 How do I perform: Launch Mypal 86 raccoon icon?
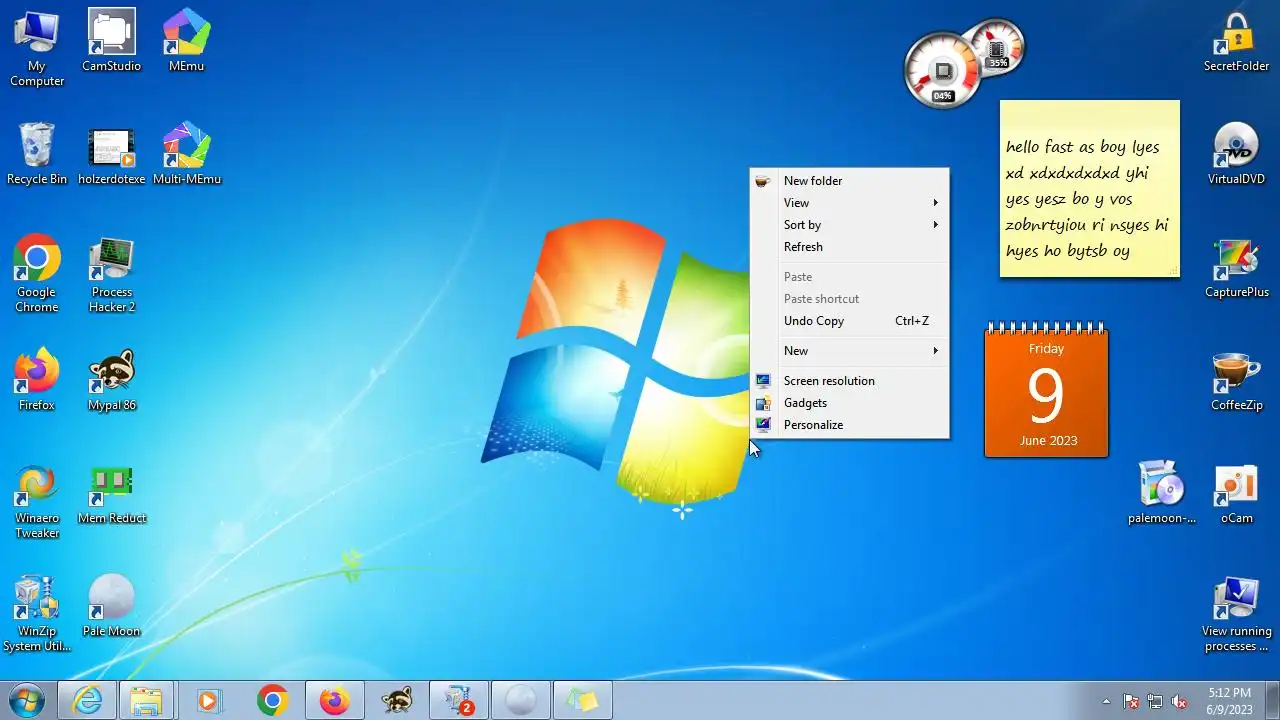111,380
